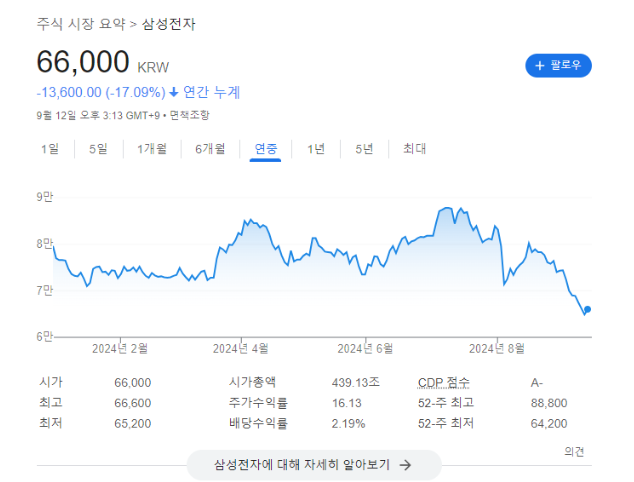
Task: Click the 52-주 최저 value 64,200
Action: pyautogui.click(x=549, y=424)
